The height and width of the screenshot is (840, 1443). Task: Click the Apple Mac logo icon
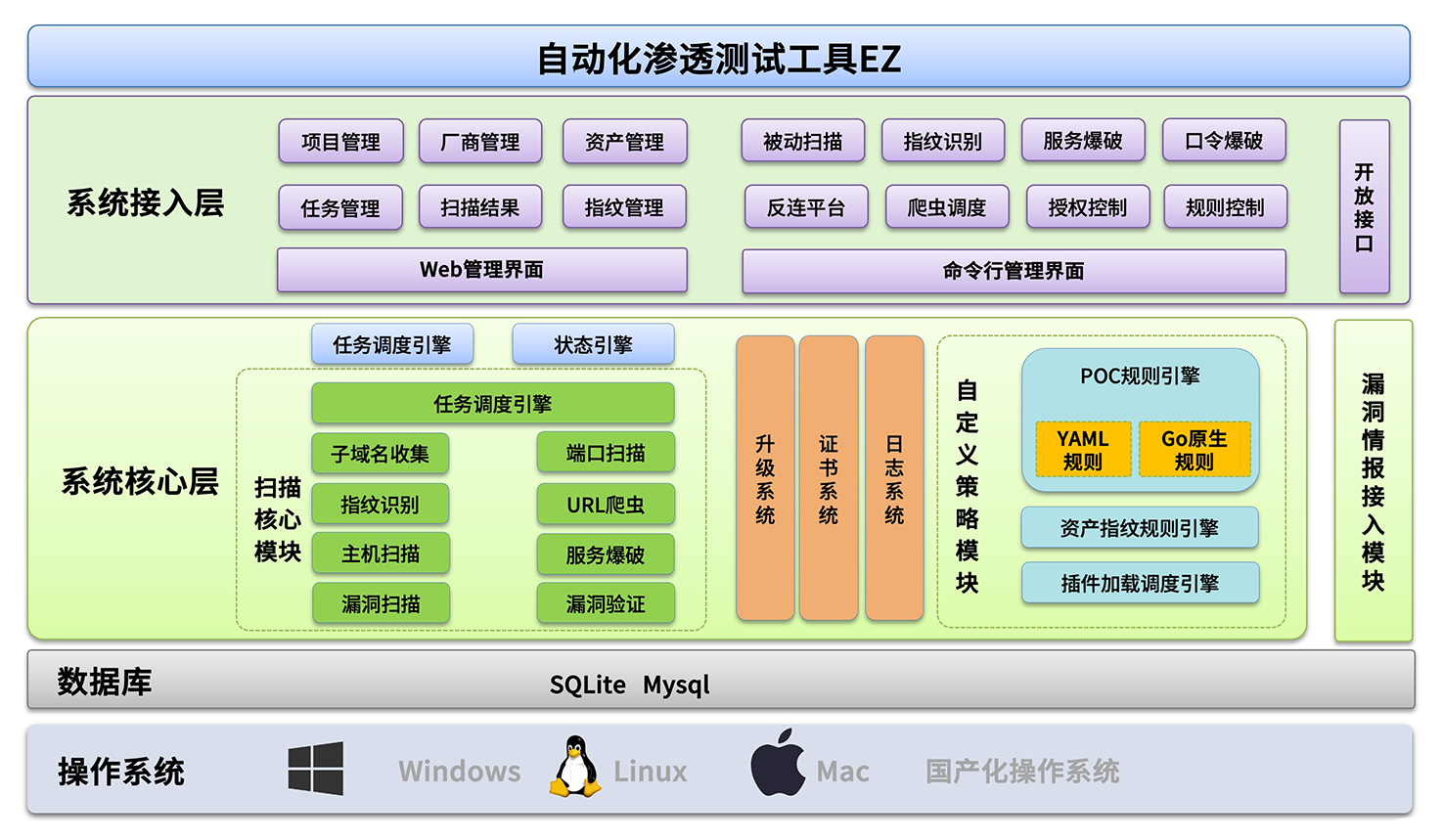pos(777,764)
